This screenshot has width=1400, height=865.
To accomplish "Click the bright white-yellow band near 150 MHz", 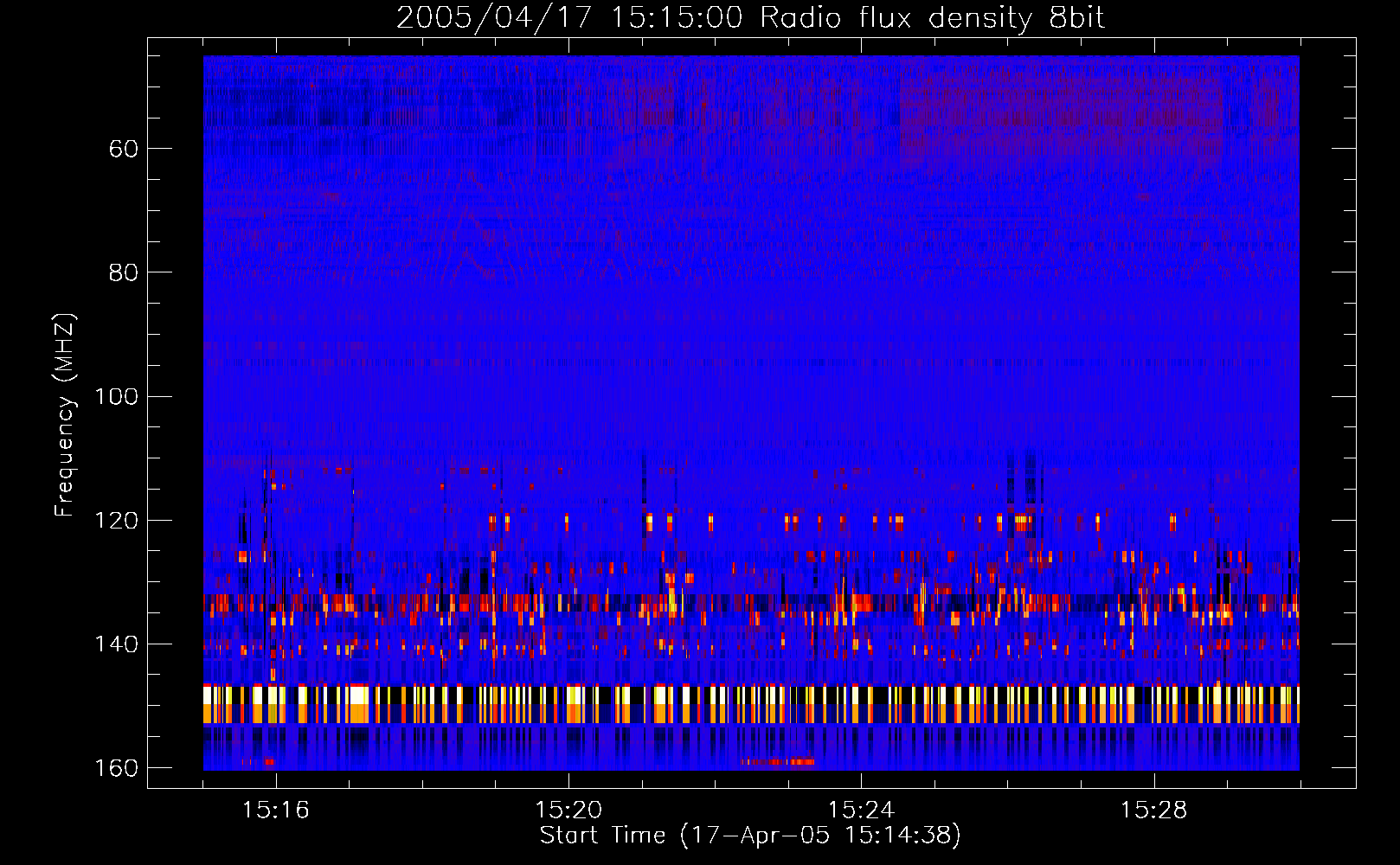I will point(751,704).
